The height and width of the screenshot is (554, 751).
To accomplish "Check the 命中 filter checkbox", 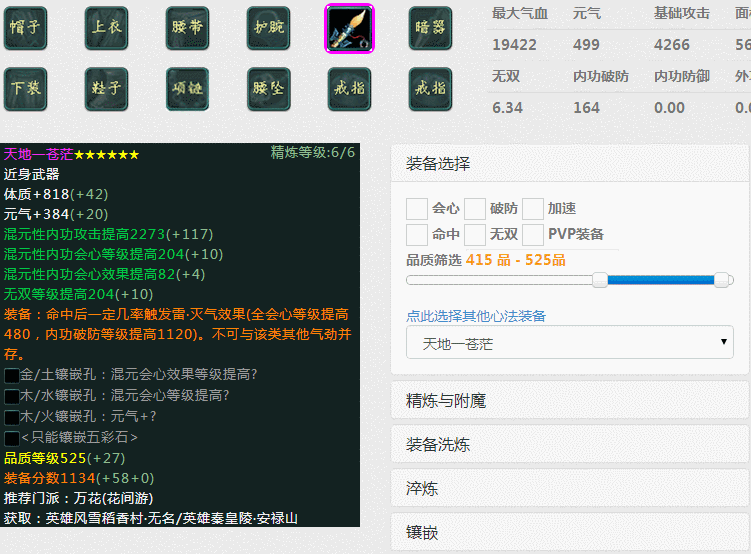I will tap(417, 235).
